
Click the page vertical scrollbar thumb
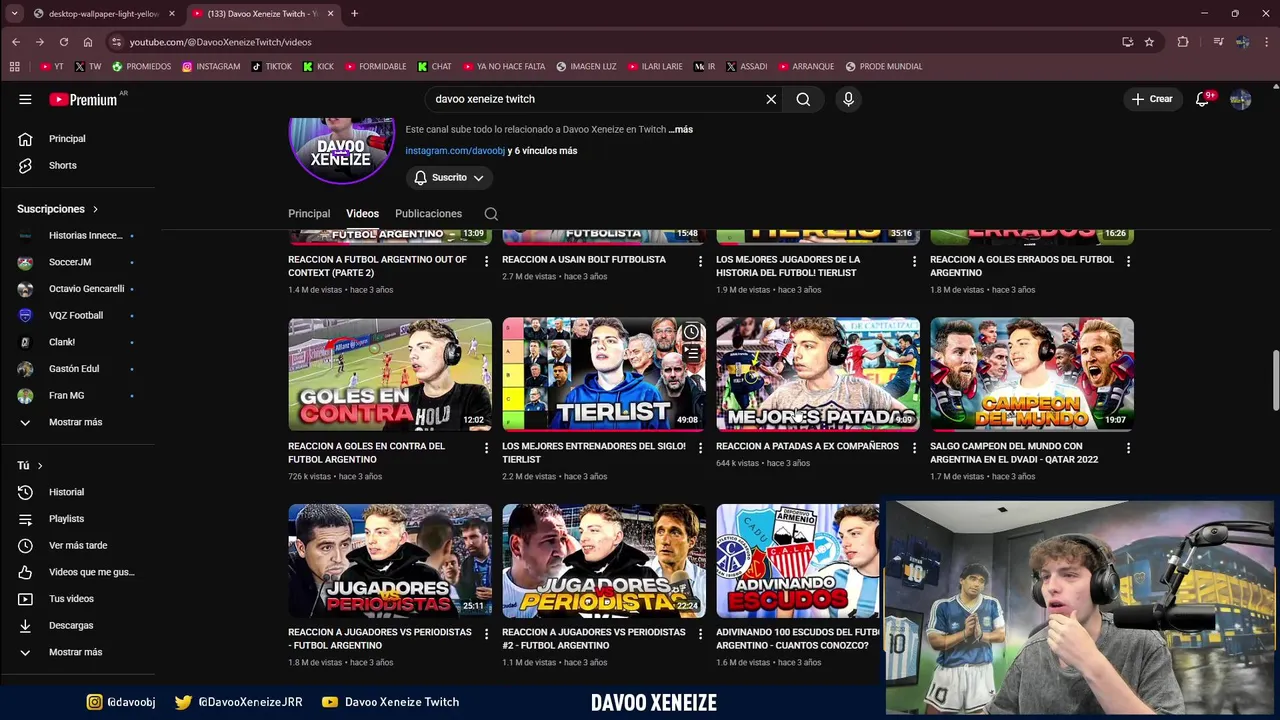(1275, 380)
